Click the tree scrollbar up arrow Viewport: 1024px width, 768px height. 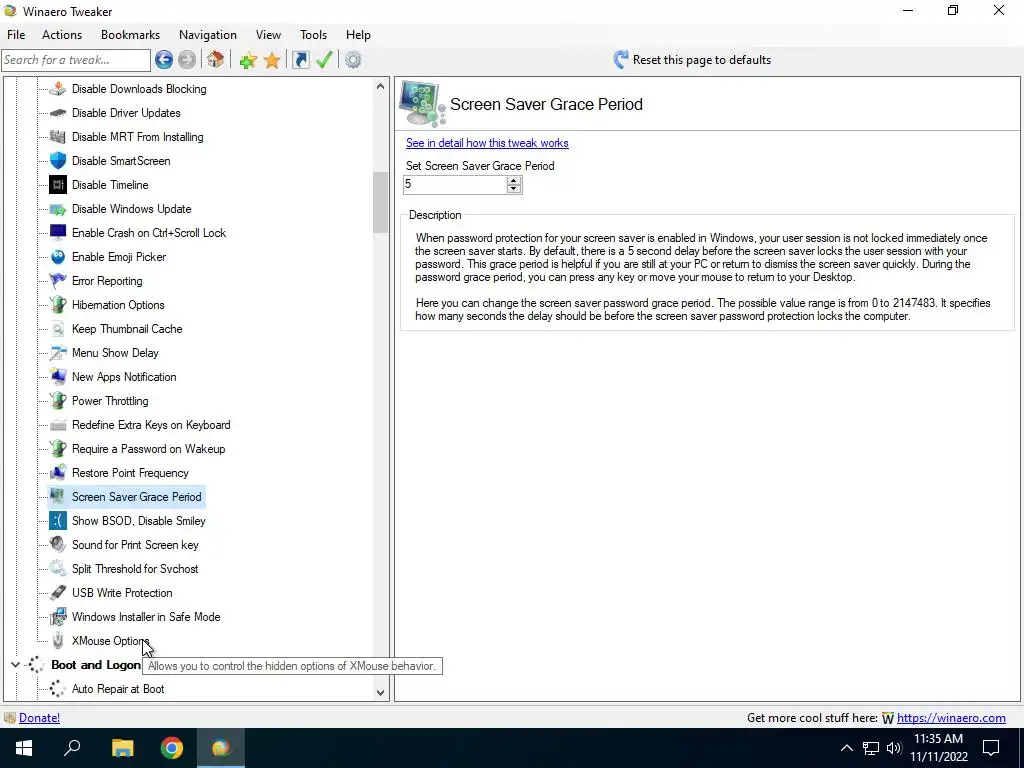point(380,86)
